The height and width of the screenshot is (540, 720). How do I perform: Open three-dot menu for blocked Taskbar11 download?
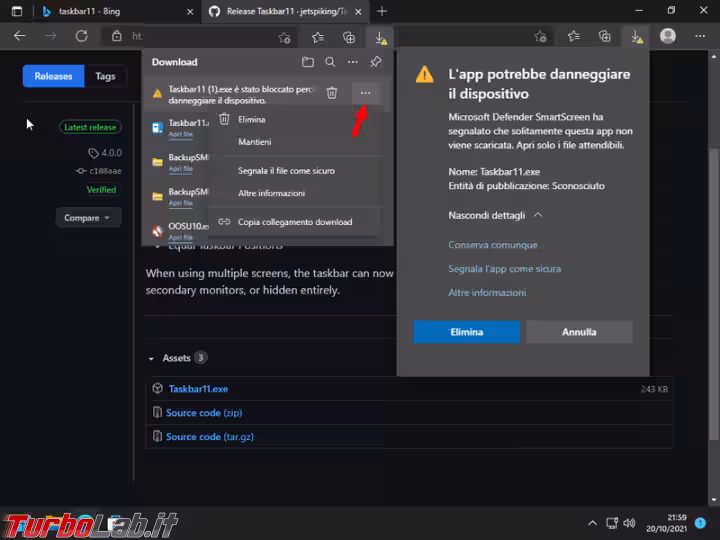[x=366, y=93]
